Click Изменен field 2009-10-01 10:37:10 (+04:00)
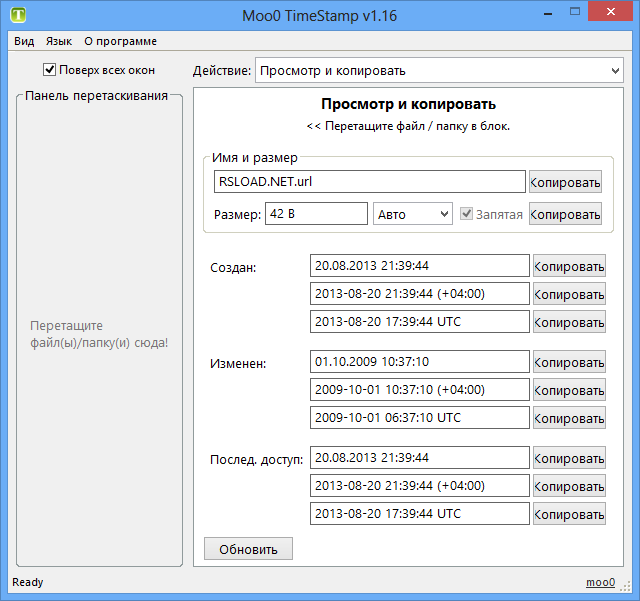The width and height of the screenshot is (640, 601). (x=420, y=390)
